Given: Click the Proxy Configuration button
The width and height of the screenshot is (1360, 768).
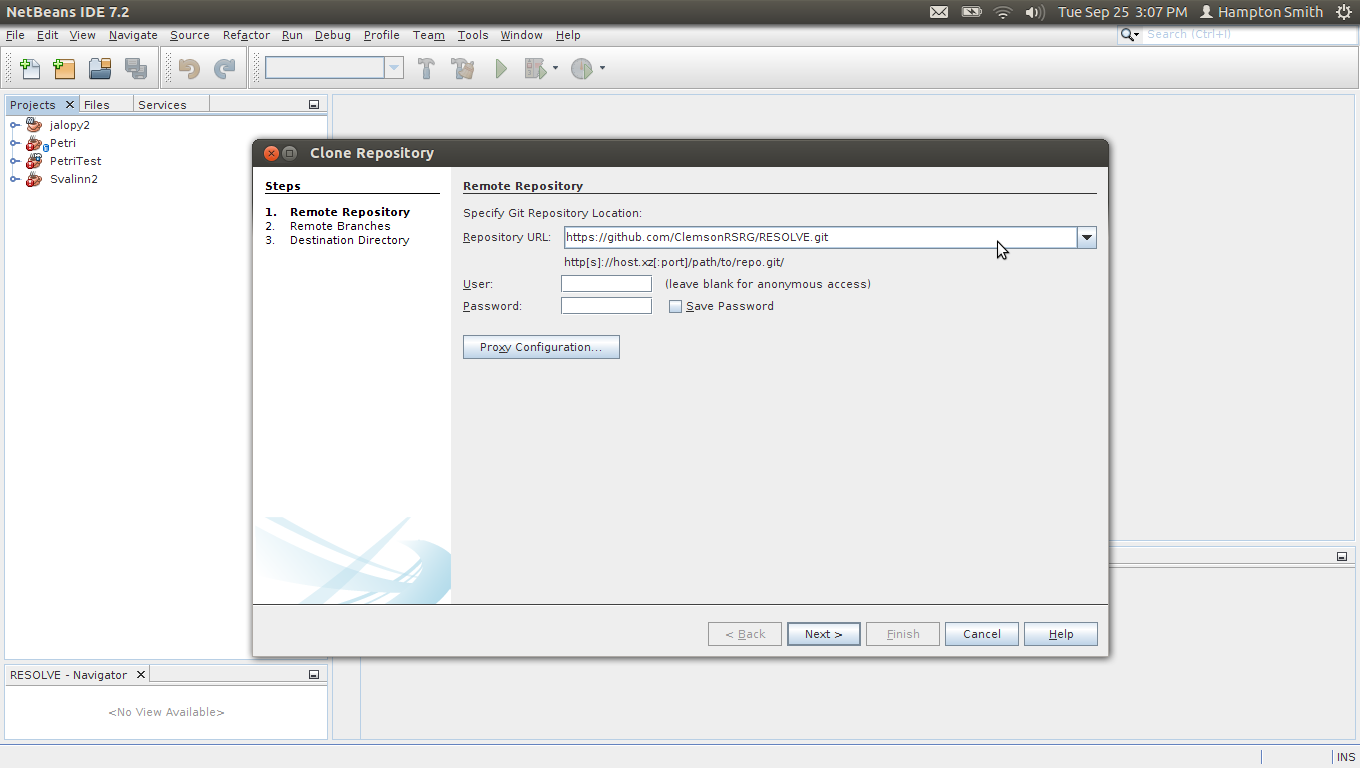Looking at the screenshot, I should 541,347.
